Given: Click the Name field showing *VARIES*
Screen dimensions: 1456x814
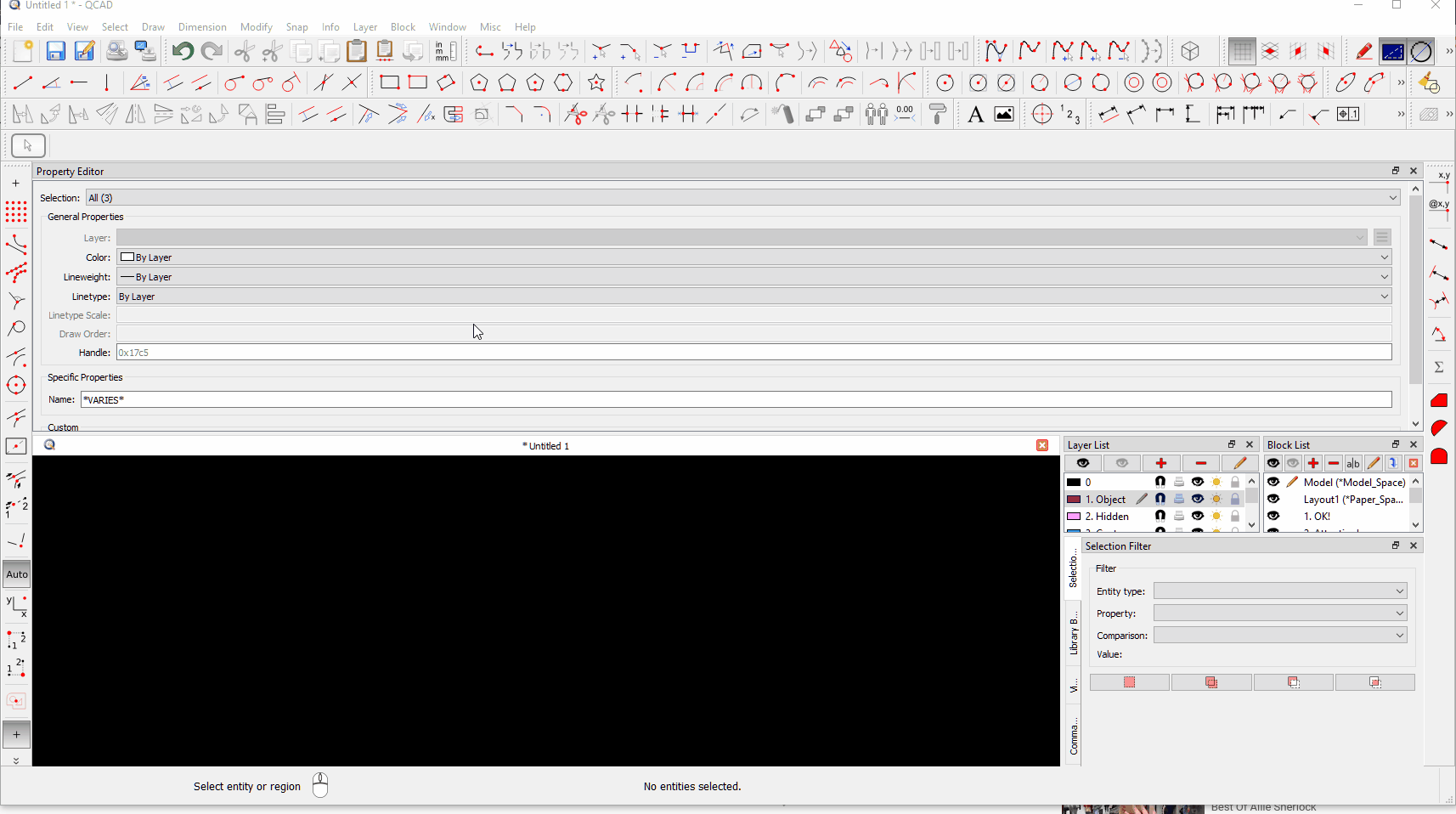Looking at the screenshot, I should (x=736, y=399).
